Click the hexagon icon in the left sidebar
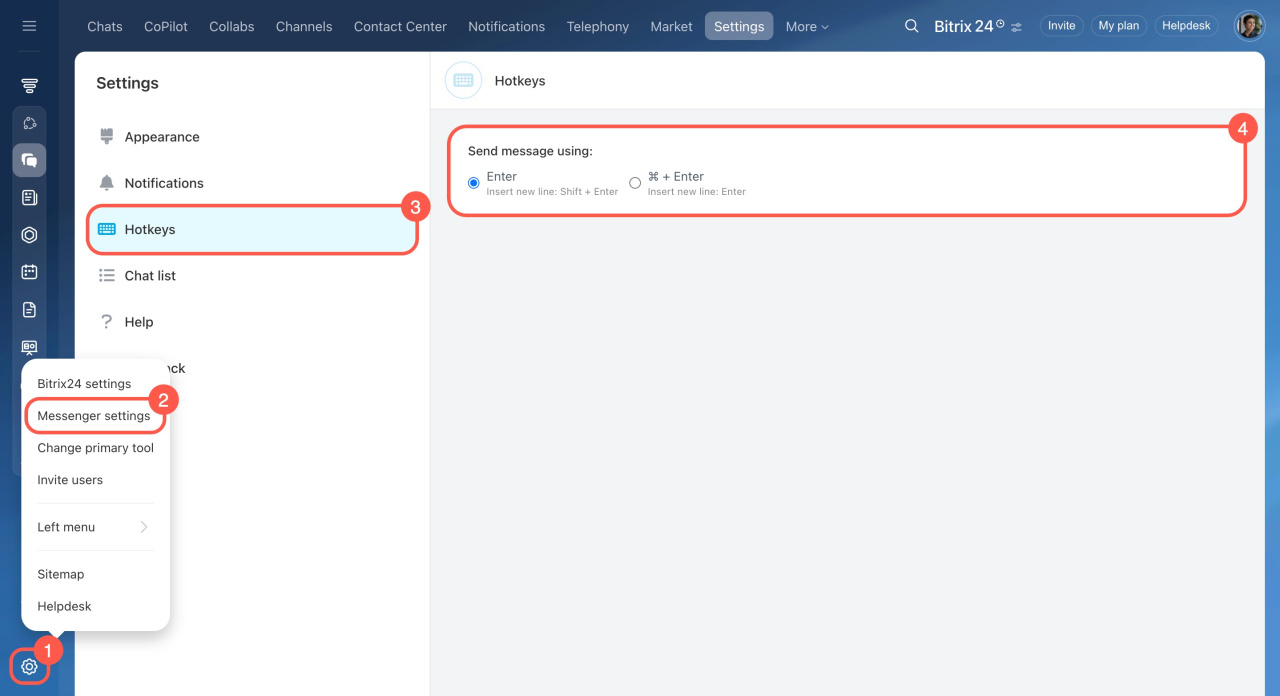This screenshot has height=696, width=1280. tap(29, 235)
